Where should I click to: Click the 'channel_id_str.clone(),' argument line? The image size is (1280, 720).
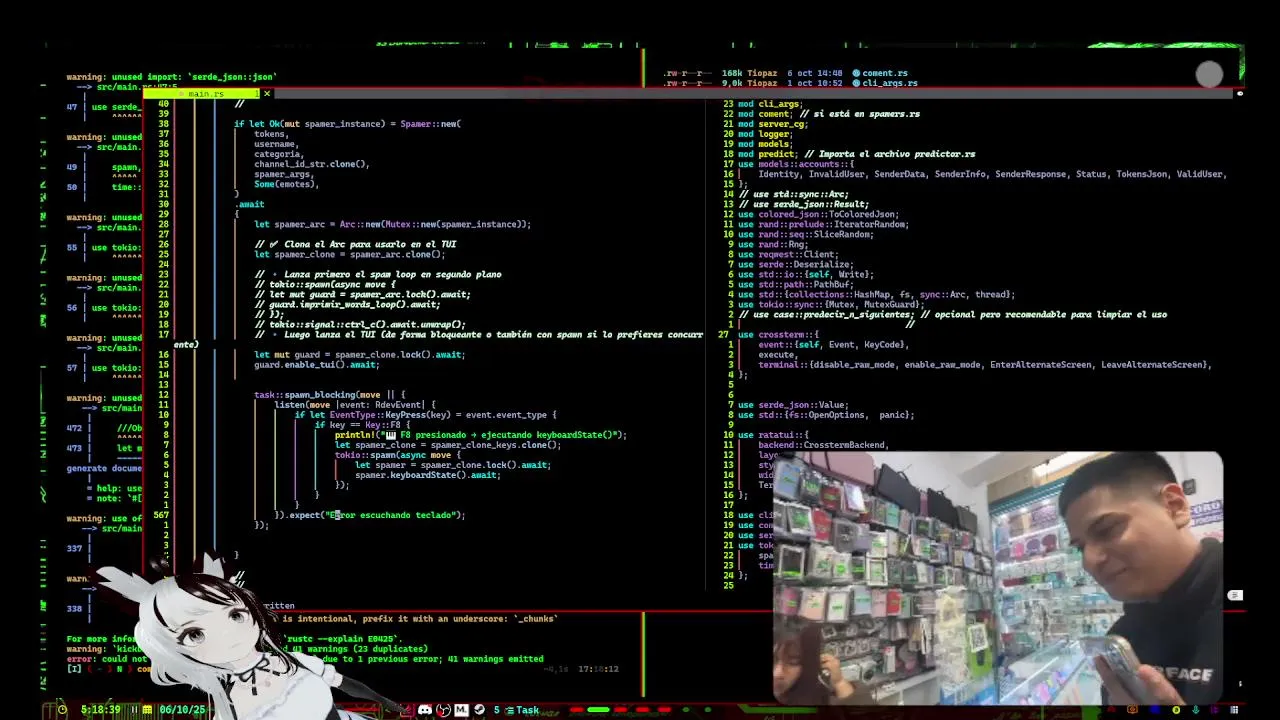point(312,164)
